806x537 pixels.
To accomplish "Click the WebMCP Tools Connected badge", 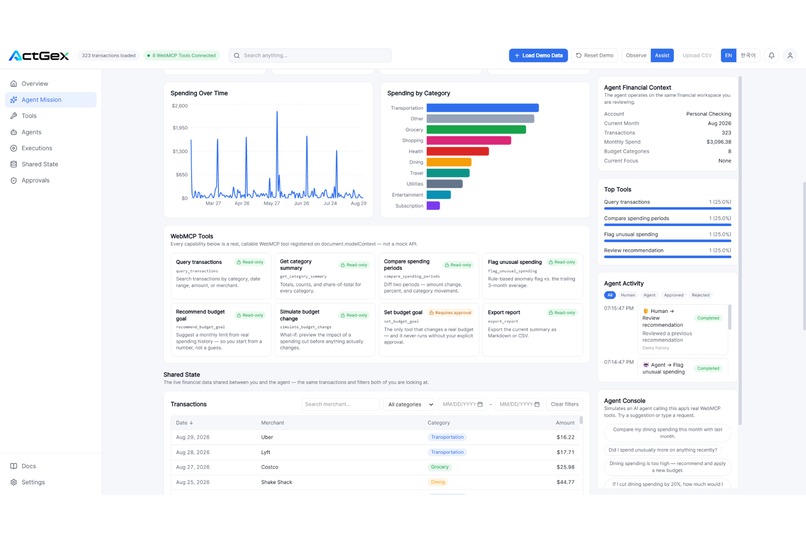I will (x=181, y=55).
